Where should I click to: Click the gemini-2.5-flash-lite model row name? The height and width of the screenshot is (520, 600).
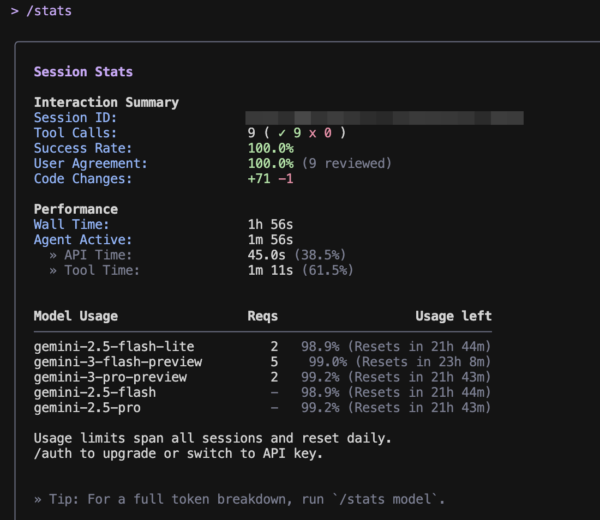click(x=111, y=346)
